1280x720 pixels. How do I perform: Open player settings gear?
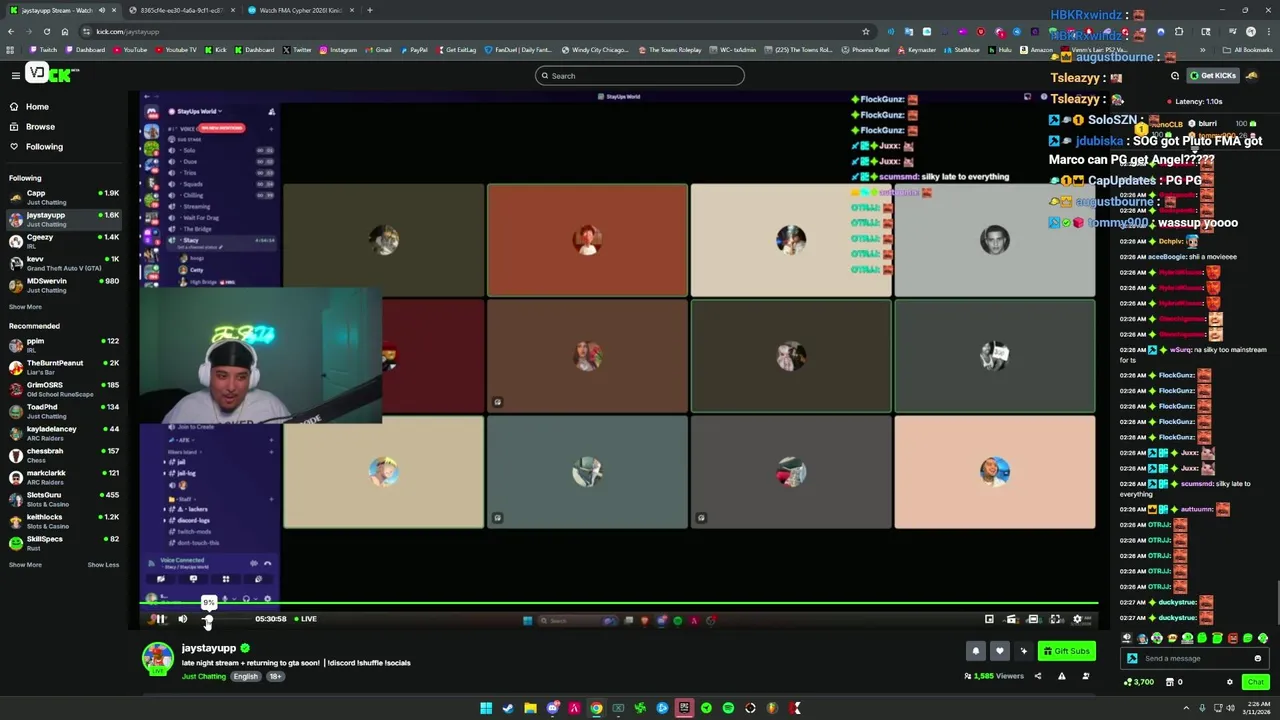click(1077, 619)
